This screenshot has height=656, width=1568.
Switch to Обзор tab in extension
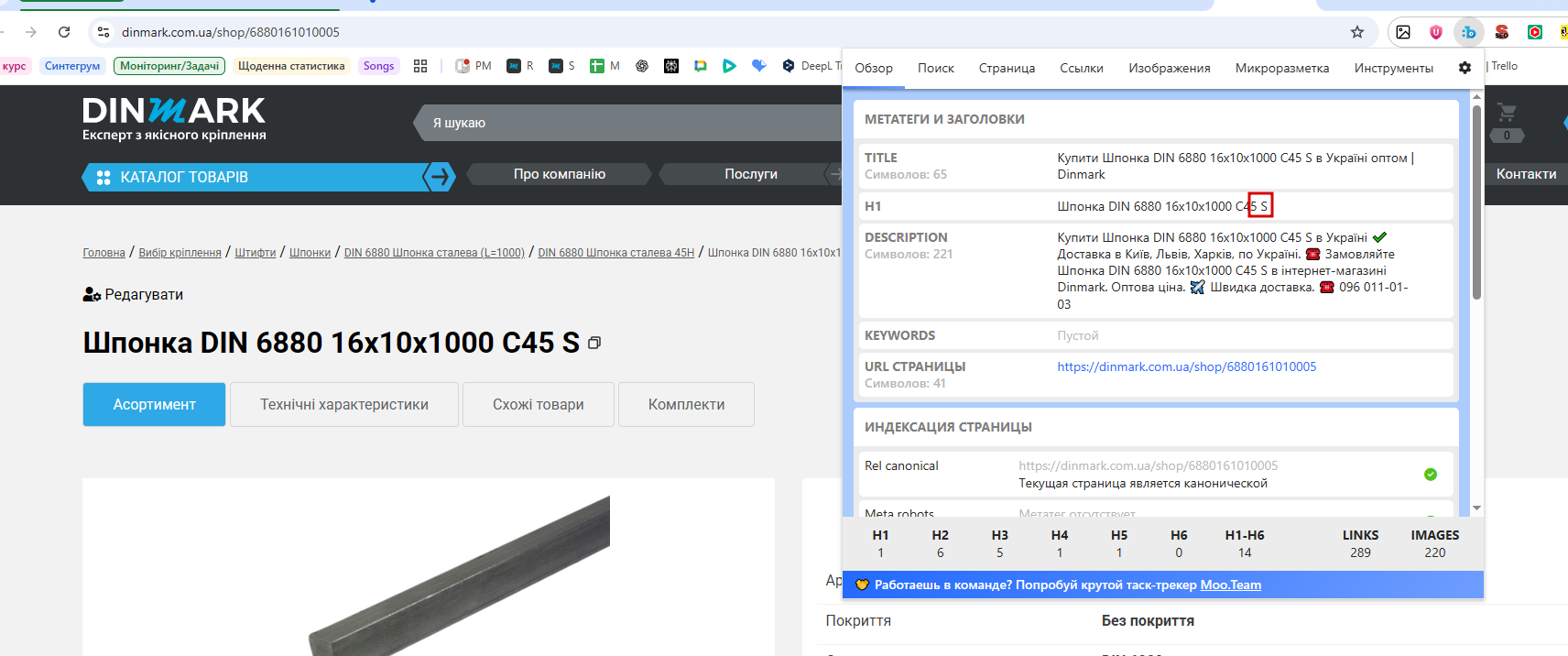pyautogui.click(x=874, y=68)
